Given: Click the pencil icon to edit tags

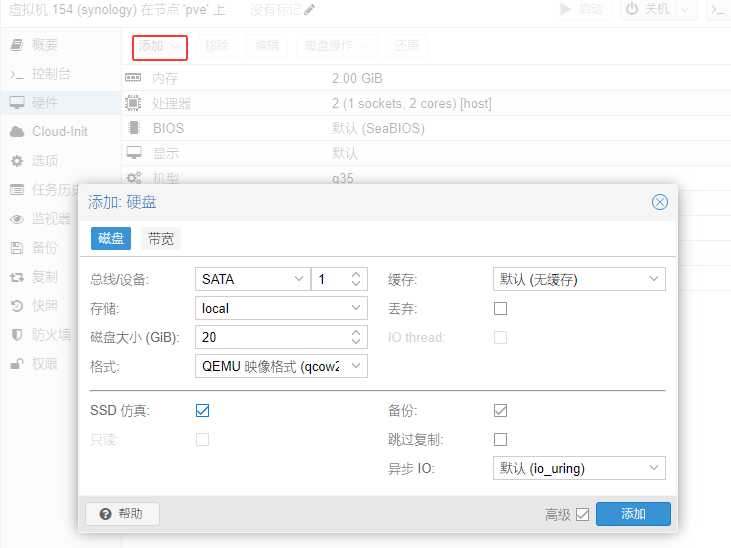Looking at the screenshot, I should tap(309, 10).
